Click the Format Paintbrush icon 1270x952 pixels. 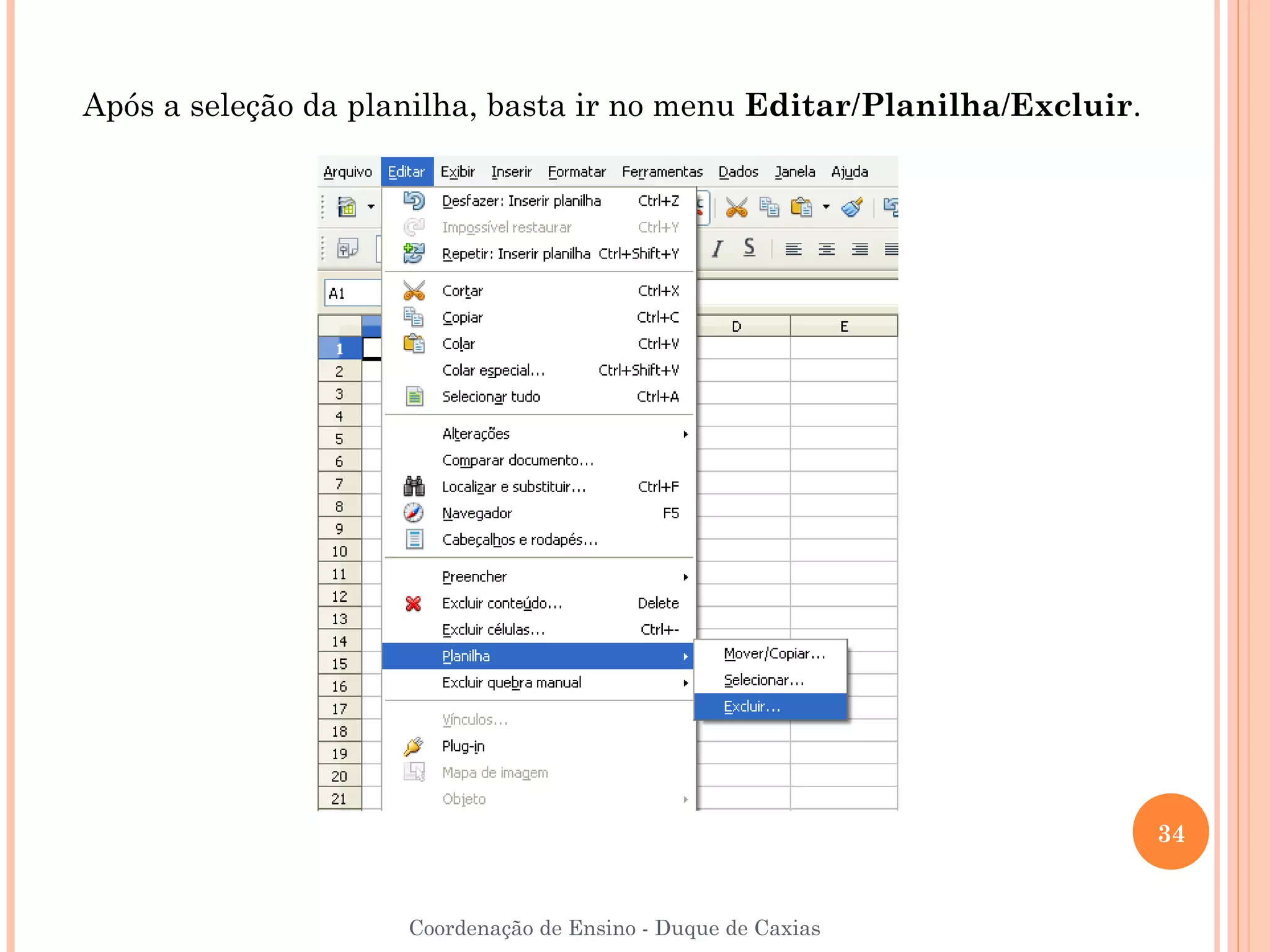[853, 207]
